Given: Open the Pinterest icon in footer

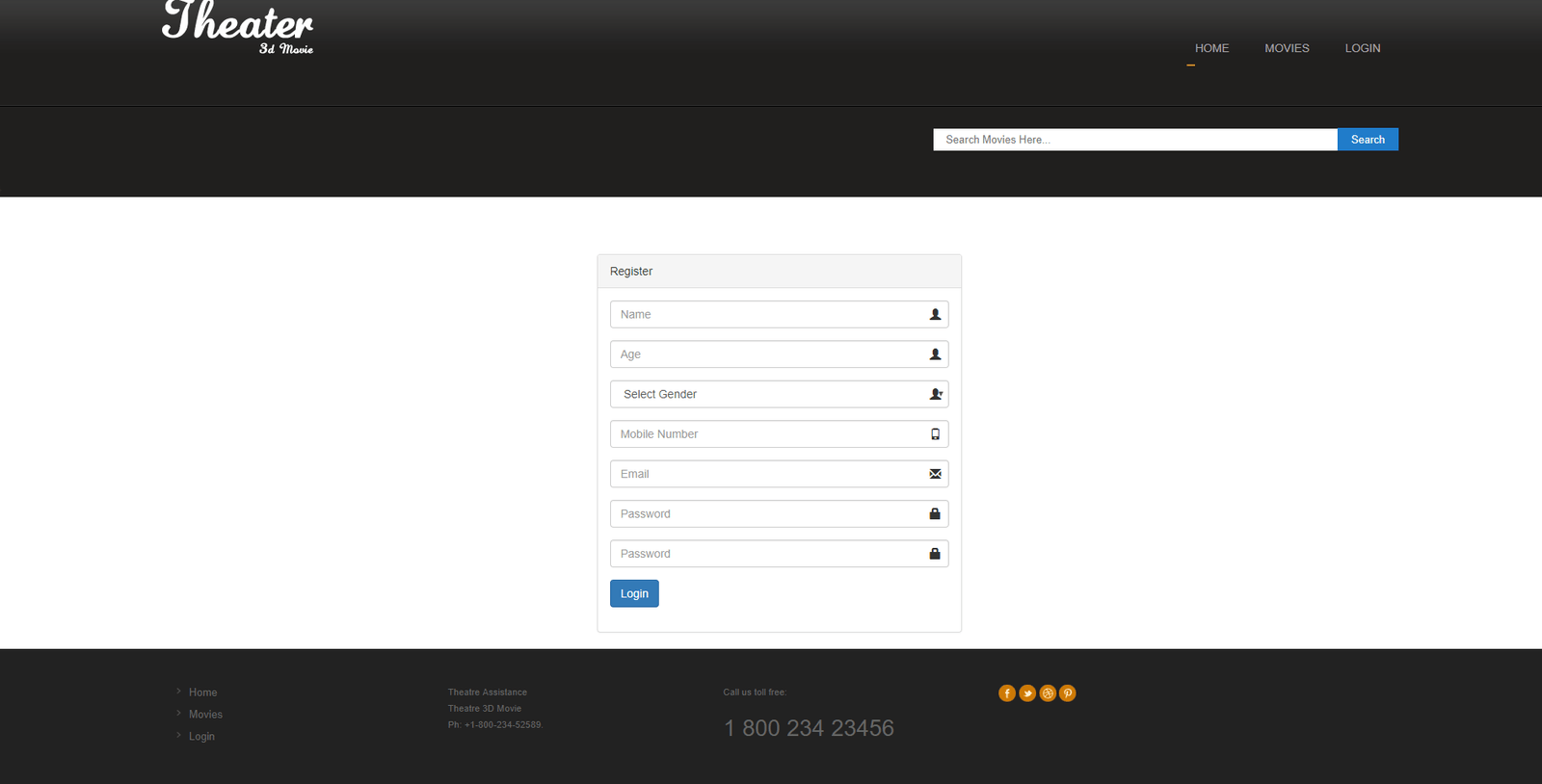Looking at the screenshot, I should click(1068, 693).
